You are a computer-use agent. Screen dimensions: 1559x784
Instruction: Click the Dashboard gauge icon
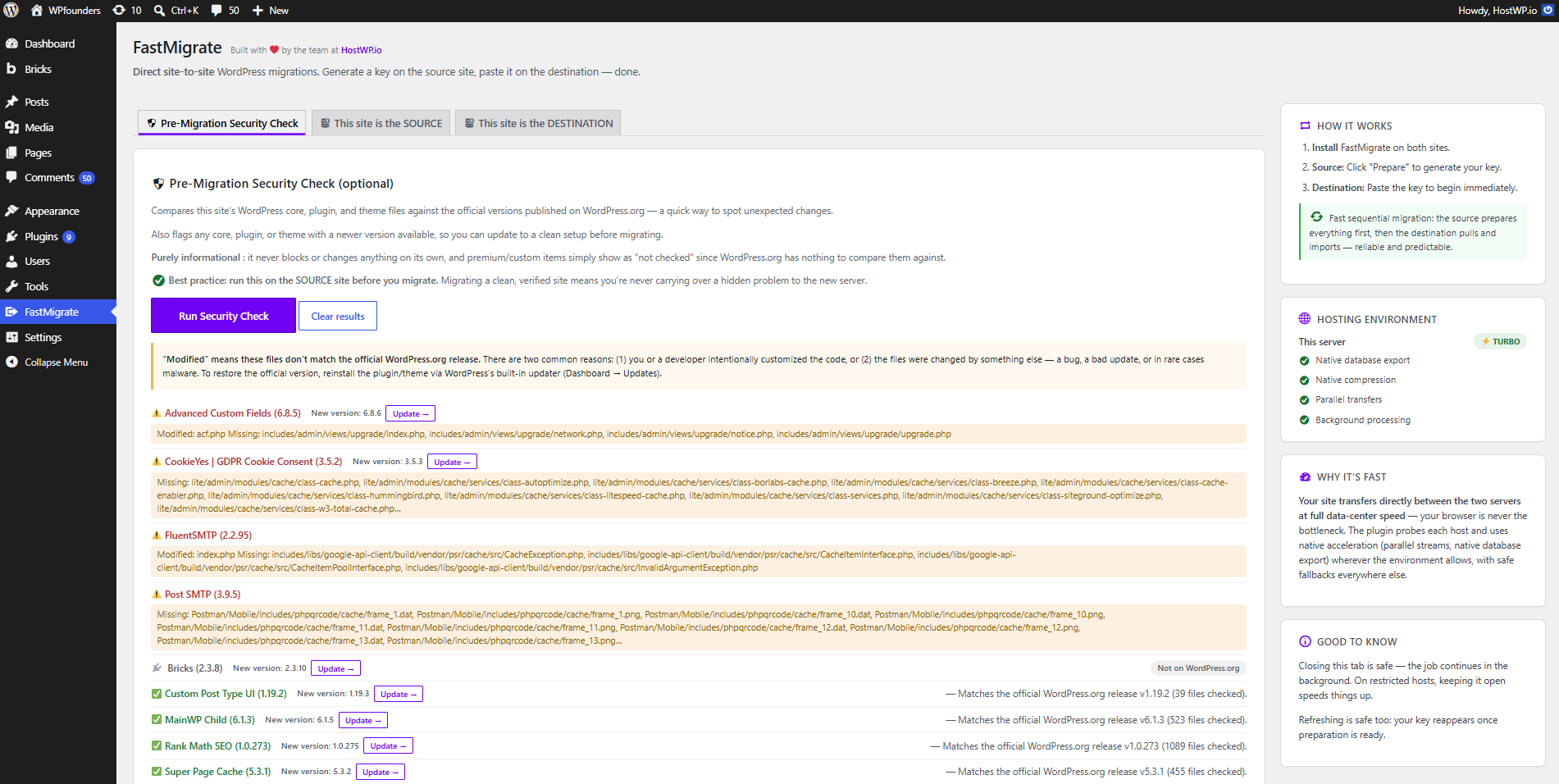pos(12,43)
